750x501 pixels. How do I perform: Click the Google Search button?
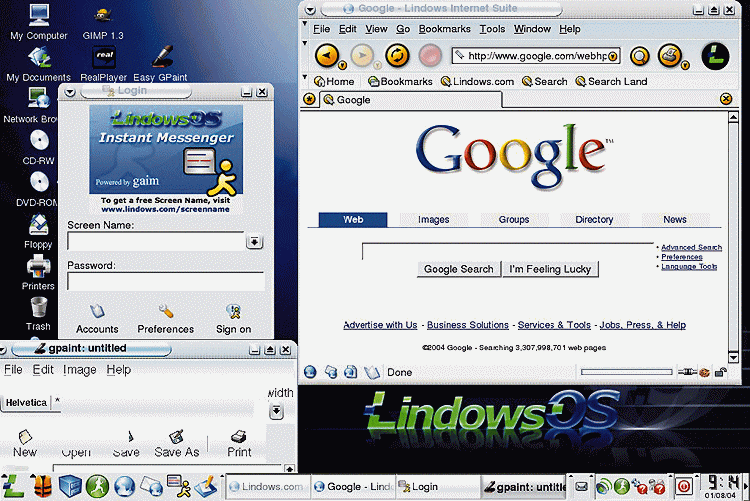[458, 269]
